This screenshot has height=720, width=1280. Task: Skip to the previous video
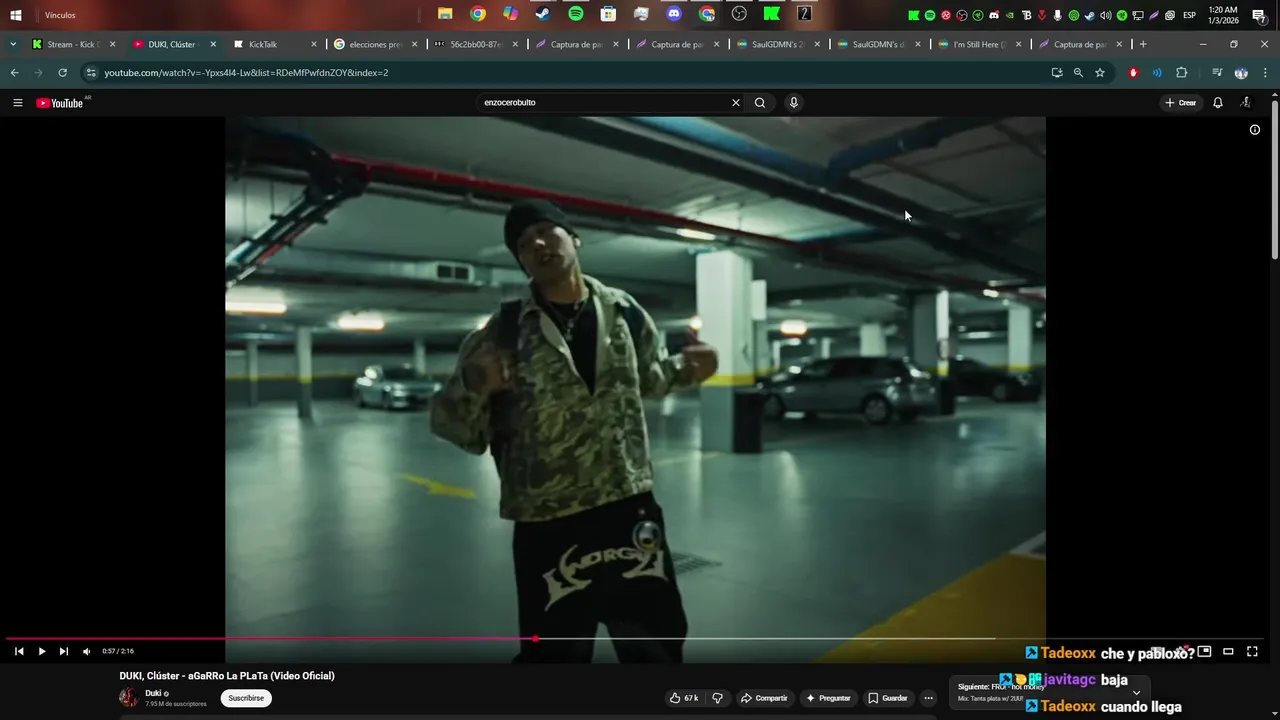click(19, 651)
